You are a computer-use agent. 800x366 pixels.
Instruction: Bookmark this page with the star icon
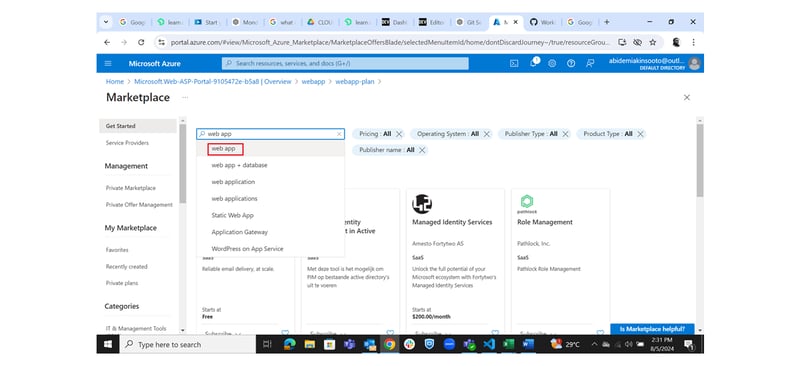click(x=653, y=42)
